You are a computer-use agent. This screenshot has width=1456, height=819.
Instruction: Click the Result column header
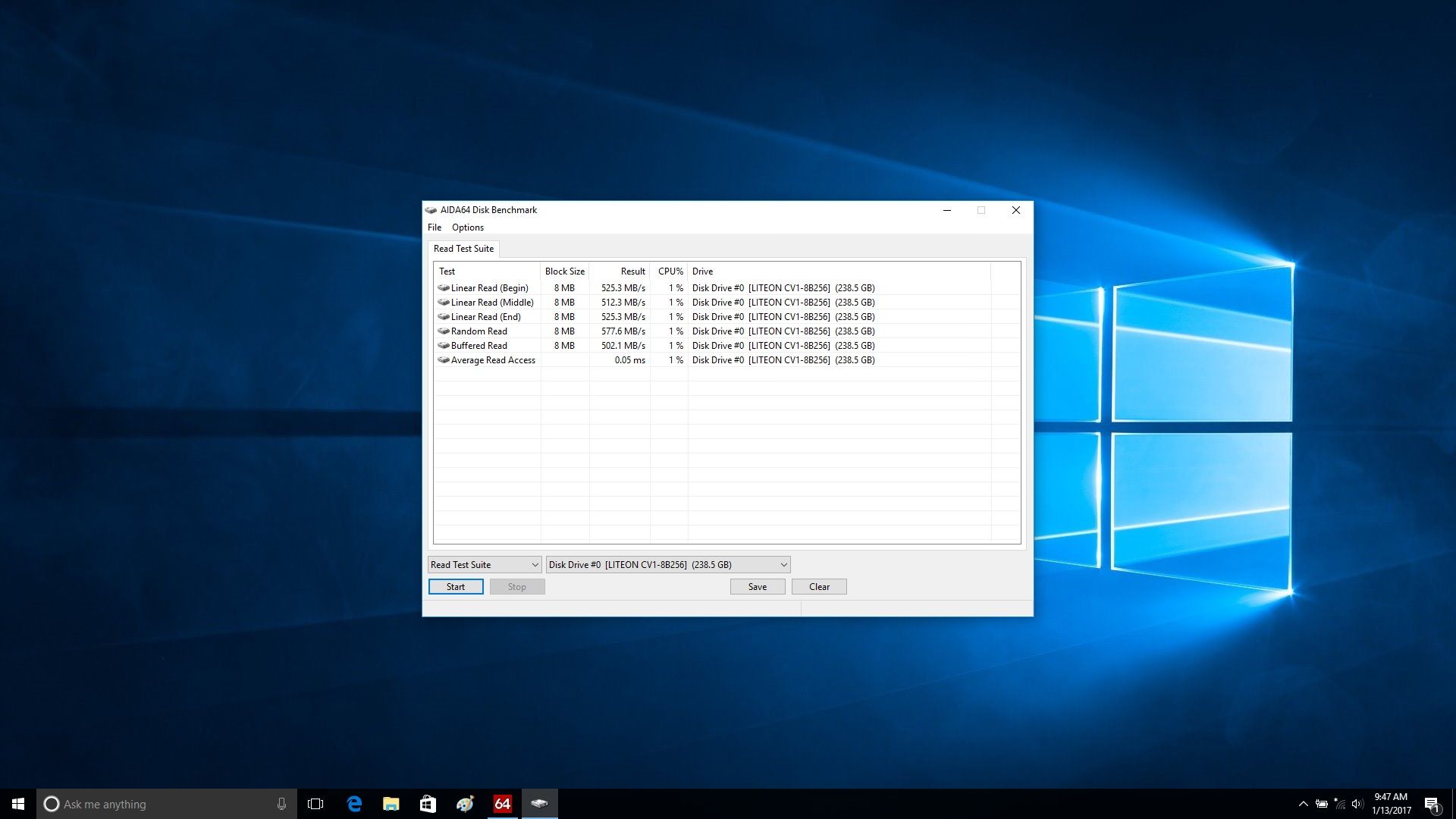[x=620, y=271]
